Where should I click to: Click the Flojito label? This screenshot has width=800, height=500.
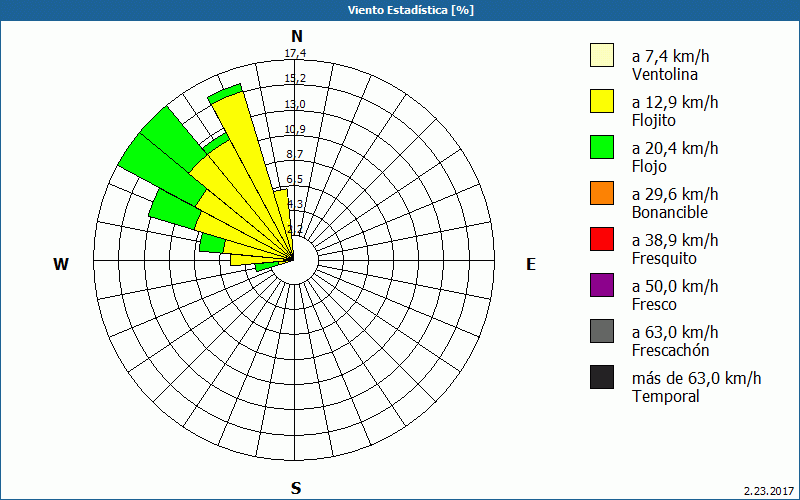654,120
